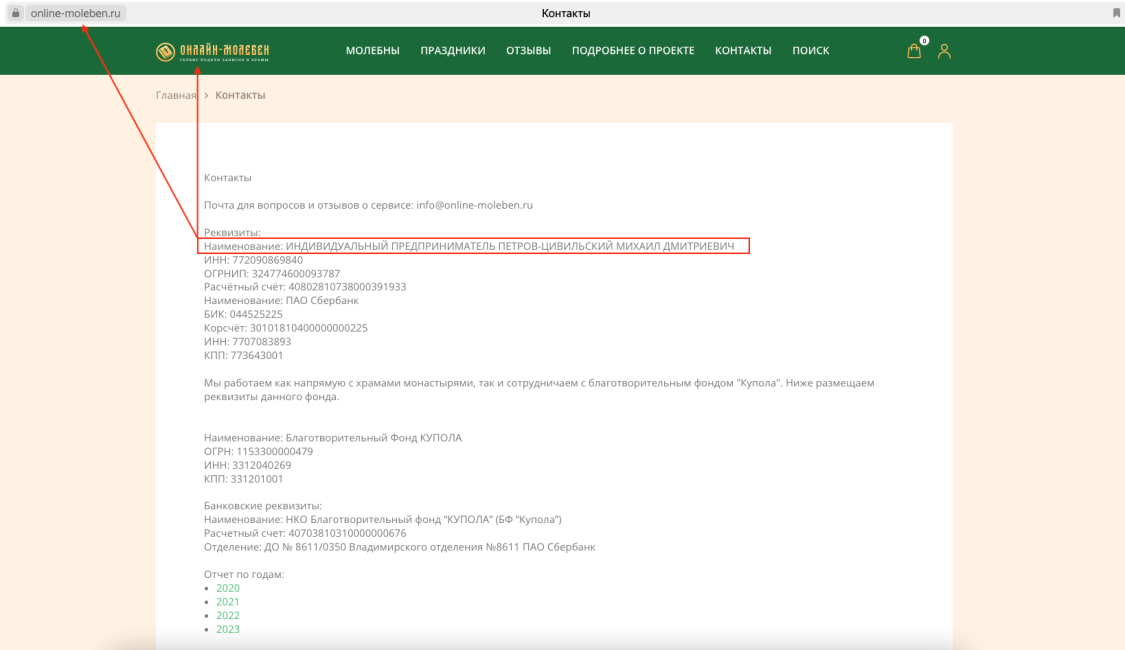The image size is (1125, 650).
Task: Click the Отчет по годам: label
Action: click(x=244, y=574)
